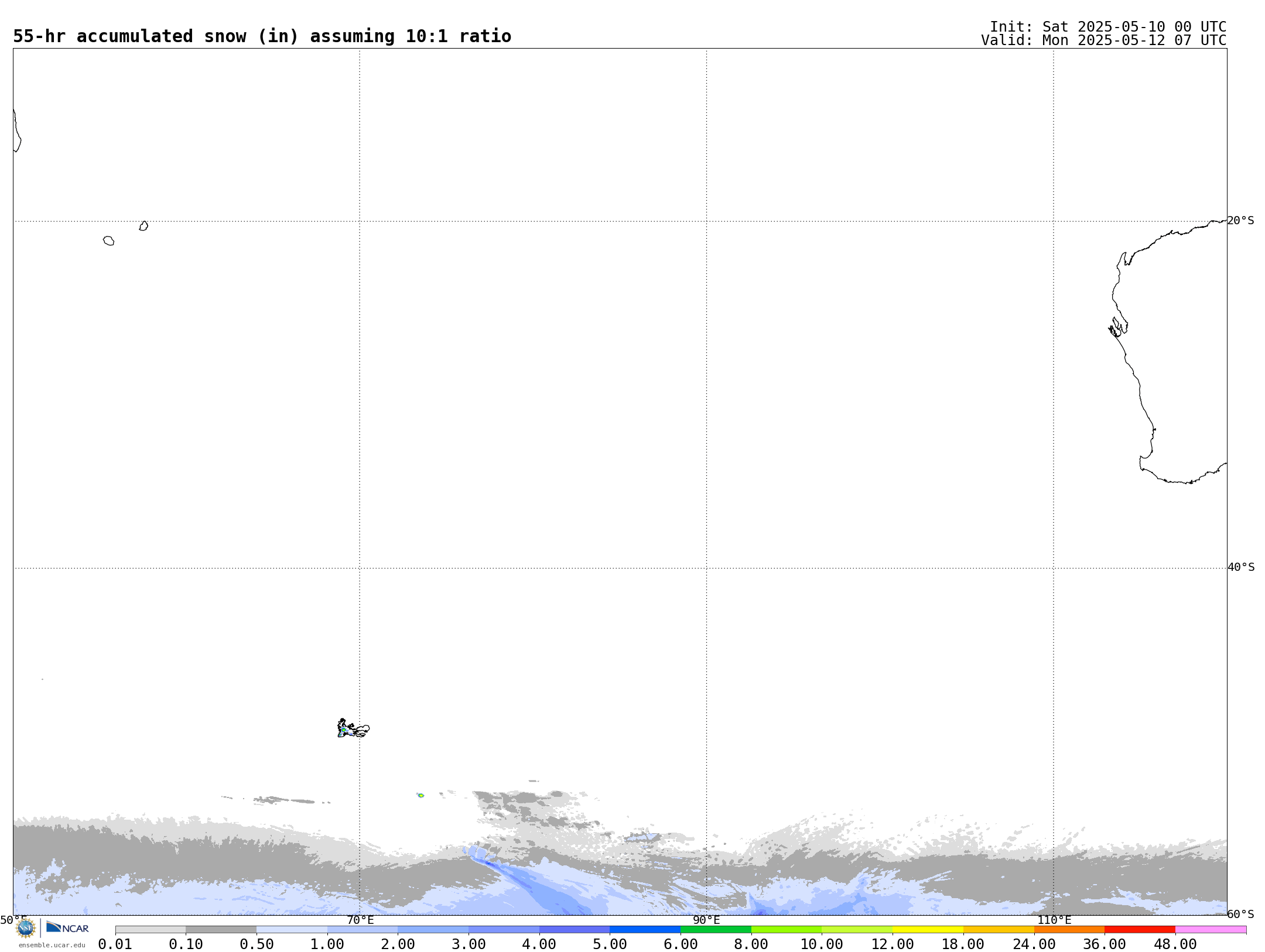Click the NSF logo icon
1265x952 pixels.
(x=26, y=928)
